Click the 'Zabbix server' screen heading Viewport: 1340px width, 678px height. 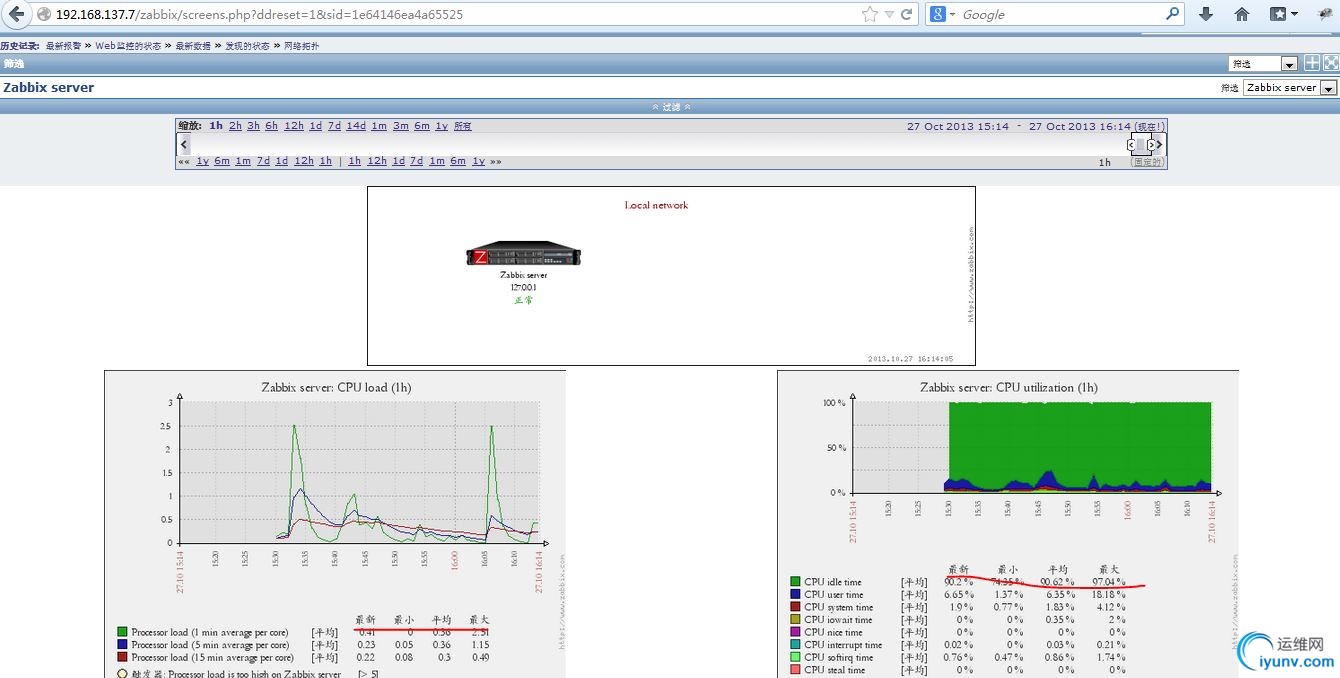click(x=48, y=88)
